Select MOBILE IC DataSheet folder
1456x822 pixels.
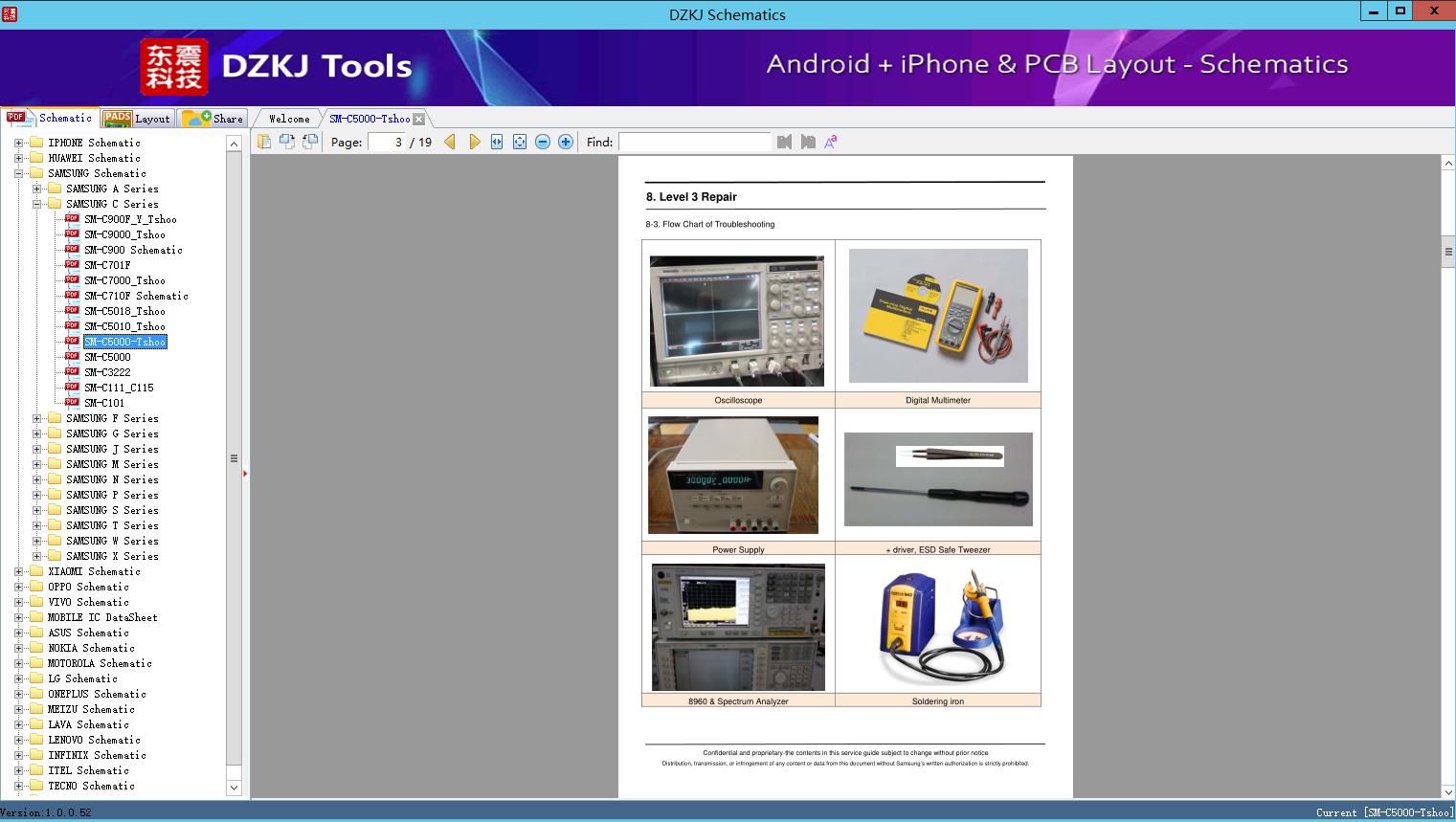(x=102, y=617)
